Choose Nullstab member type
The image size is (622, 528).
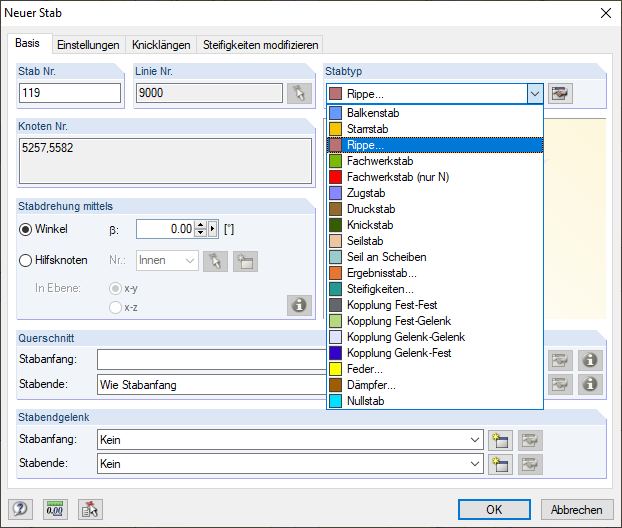coord(435,401)
